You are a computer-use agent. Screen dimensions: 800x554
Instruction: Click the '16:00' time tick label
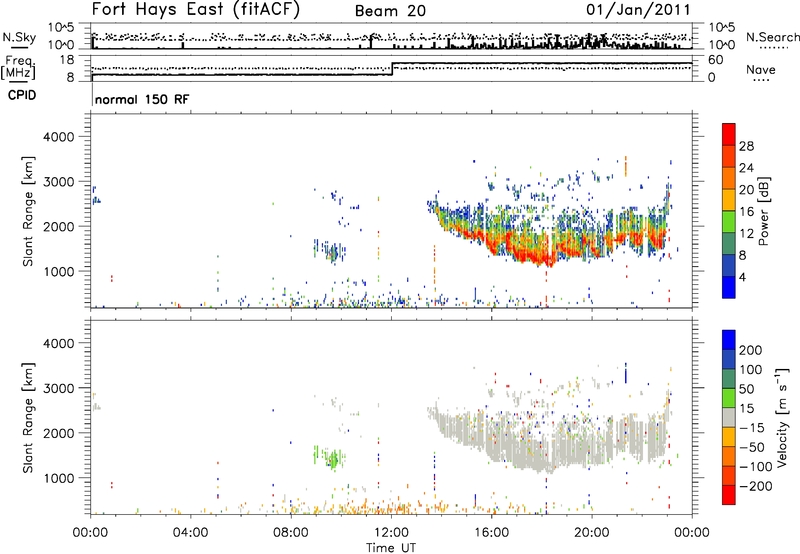(x=491, y=532)
